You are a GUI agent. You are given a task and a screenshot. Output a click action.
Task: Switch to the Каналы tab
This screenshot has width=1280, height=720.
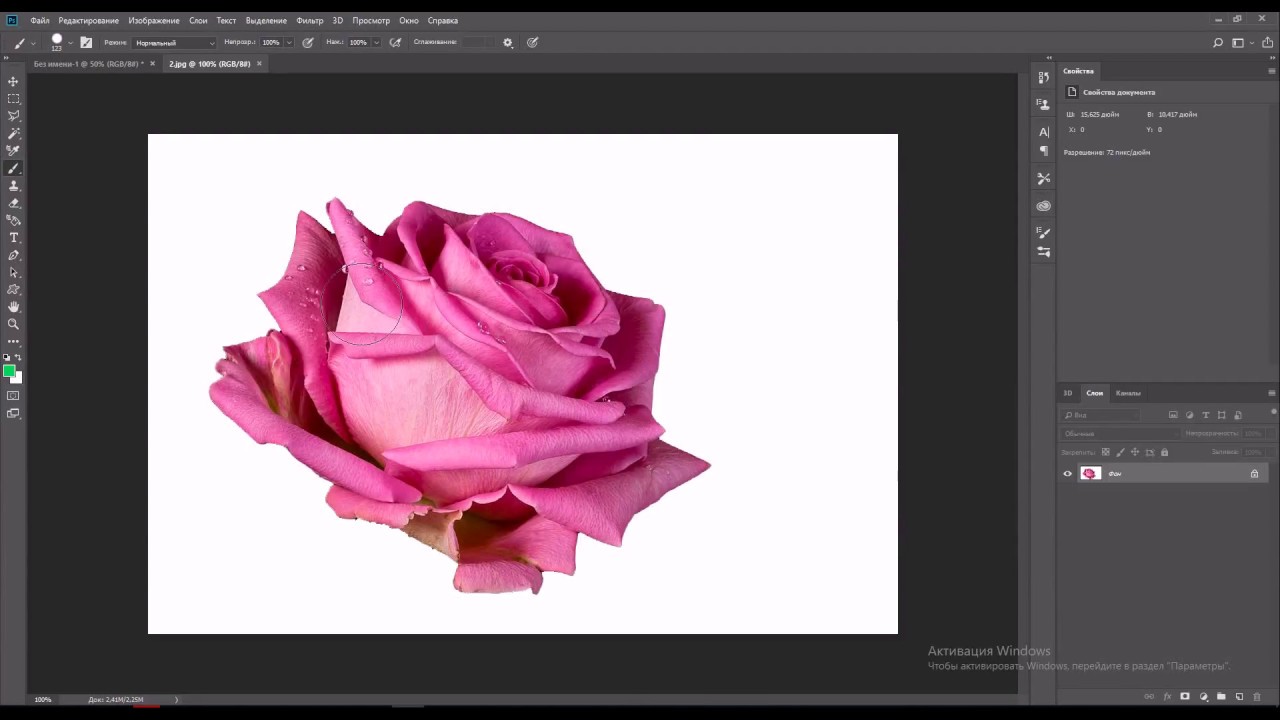pyautogui.click(x=1128, y=393)
